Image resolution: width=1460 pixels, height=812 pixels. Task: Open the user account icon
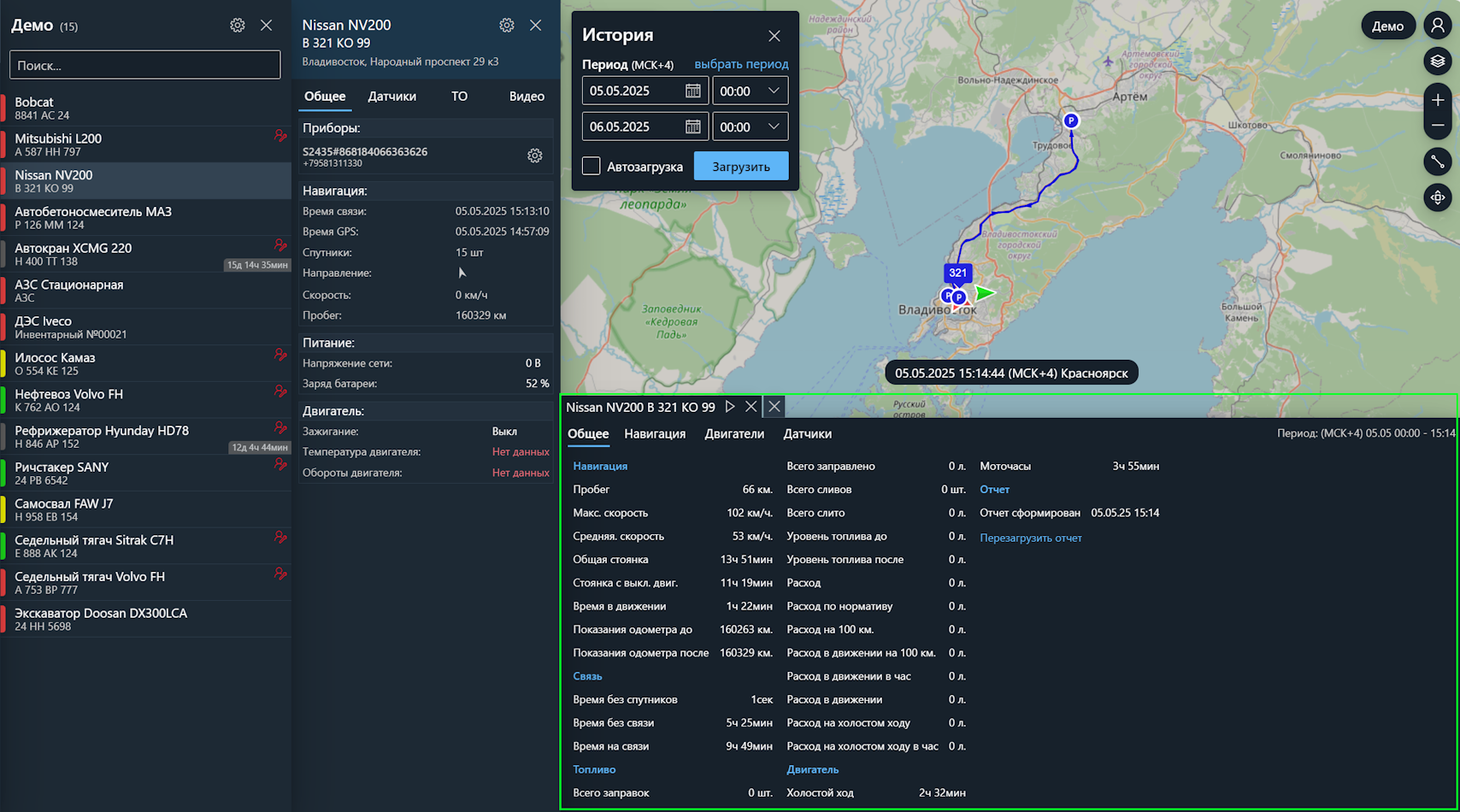pyautogui.click(x=1438, y=26)
